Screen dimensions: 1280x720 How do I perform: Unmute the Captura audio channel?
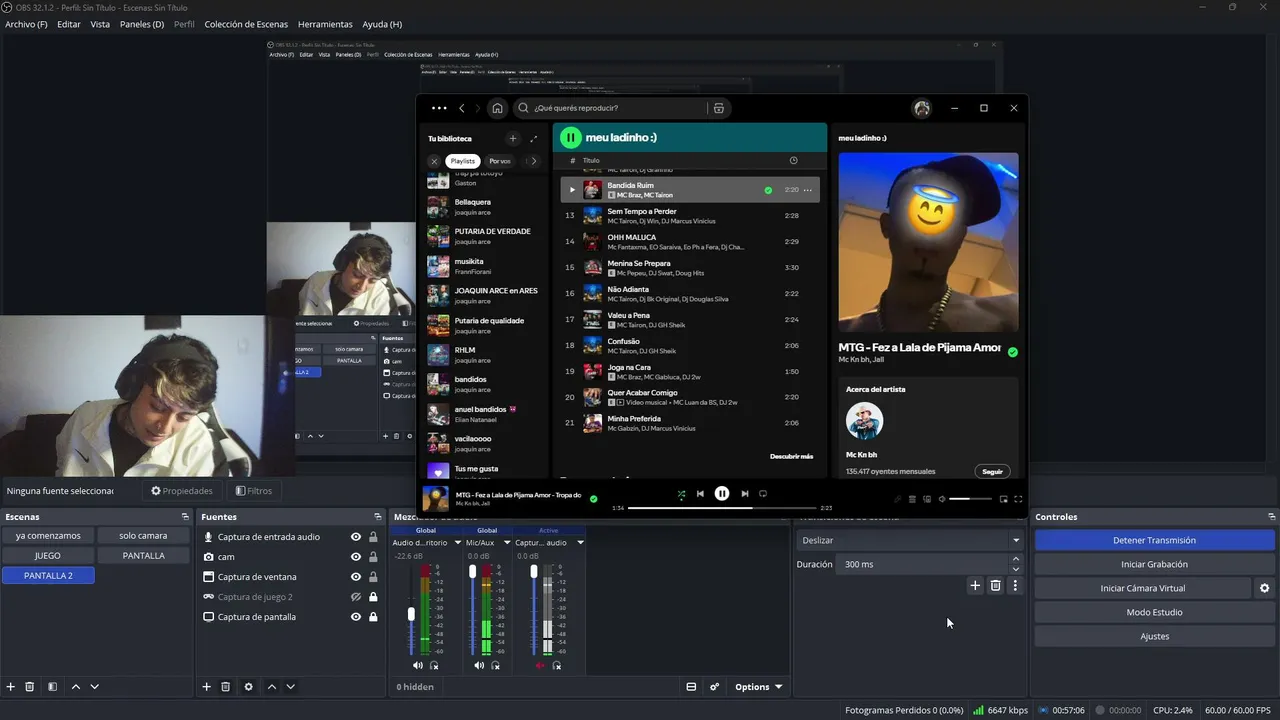click(540, 665)
